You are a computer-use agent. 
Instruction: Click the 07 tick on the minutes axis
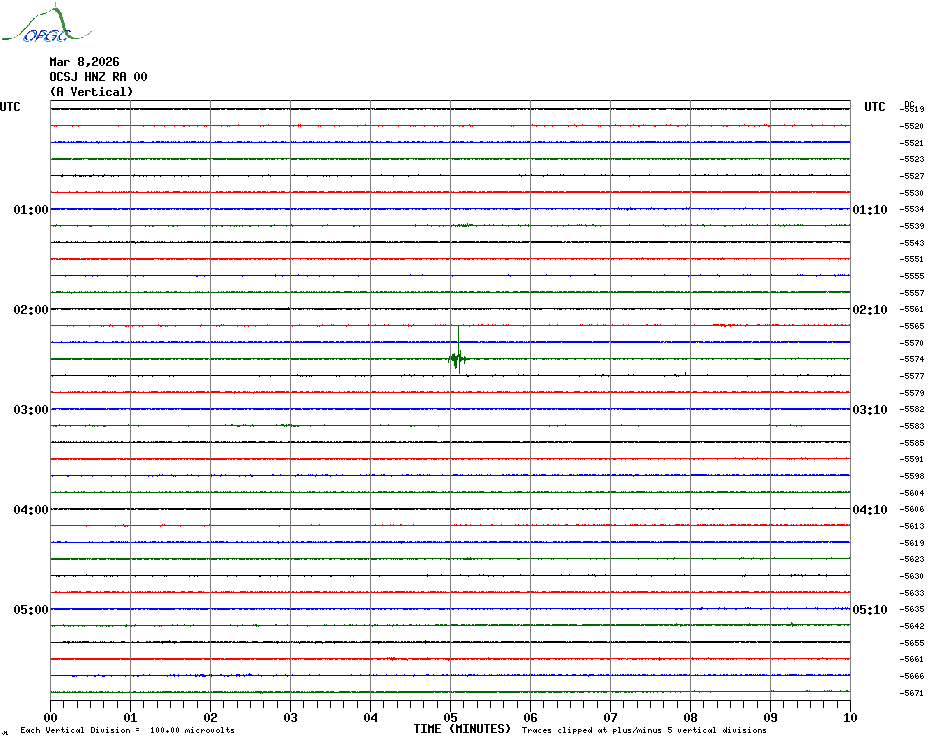(x=610, y=717)
